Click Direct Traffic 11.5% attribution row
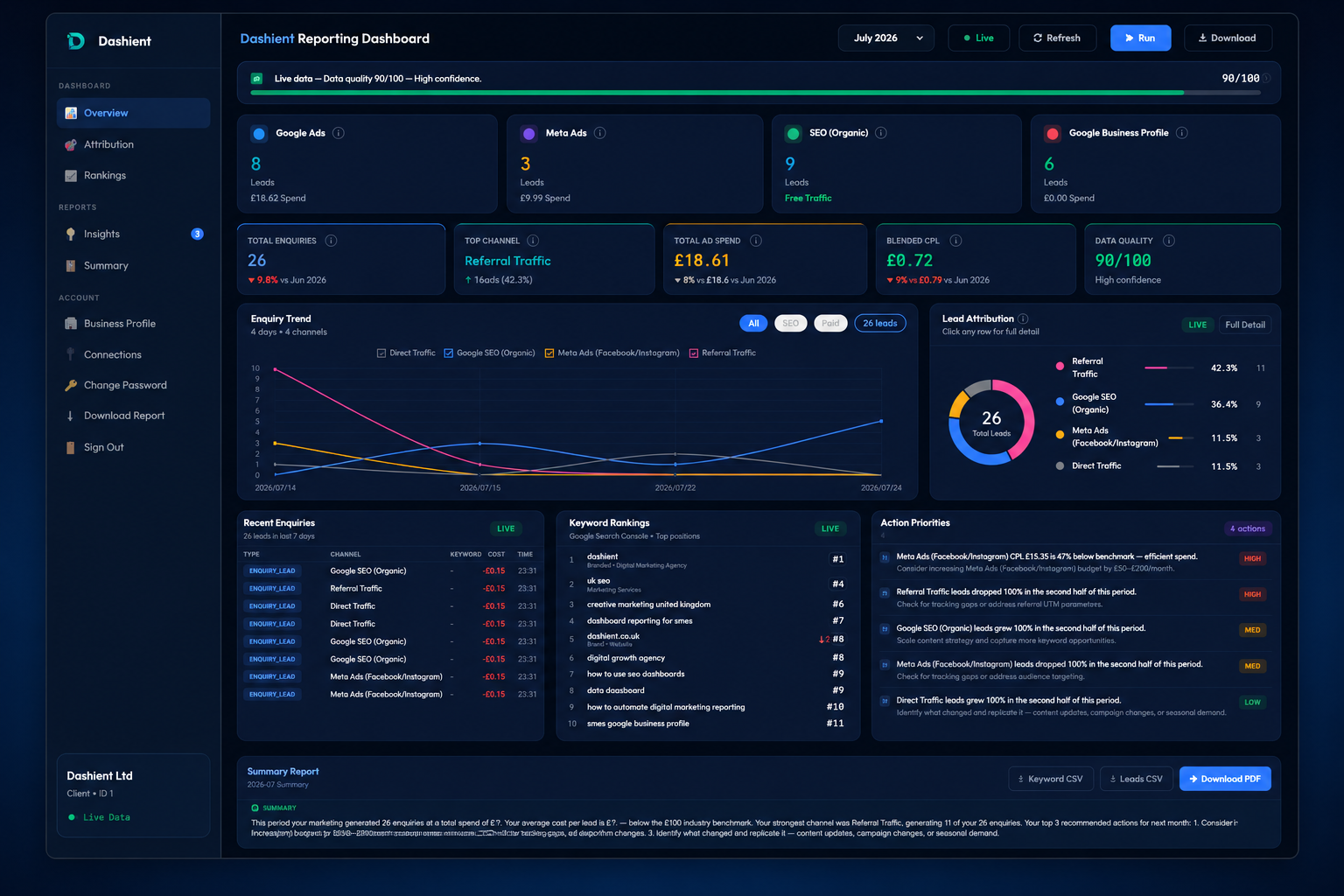 tap(1159, 466)
